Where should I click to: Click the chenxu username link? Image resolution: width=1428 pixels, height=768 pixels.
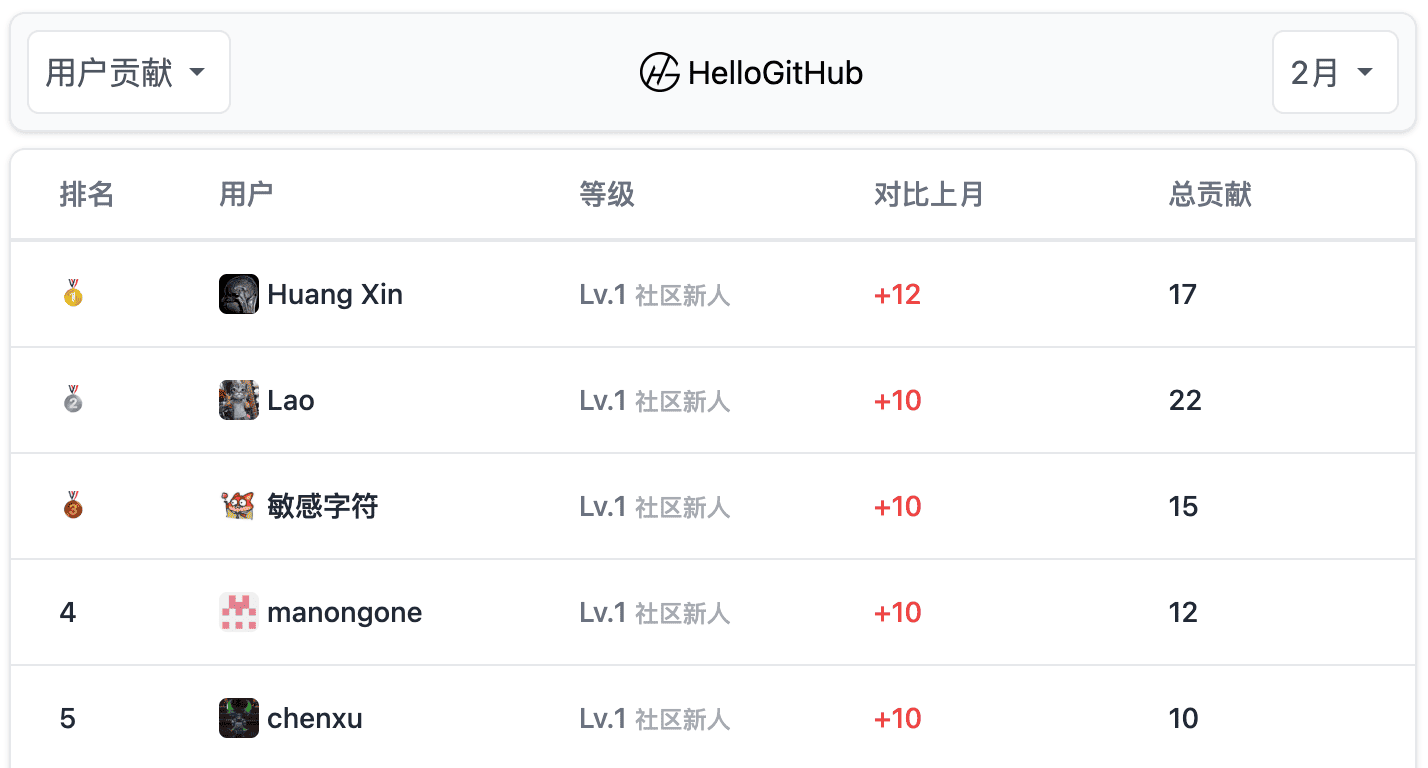[314, 719]
